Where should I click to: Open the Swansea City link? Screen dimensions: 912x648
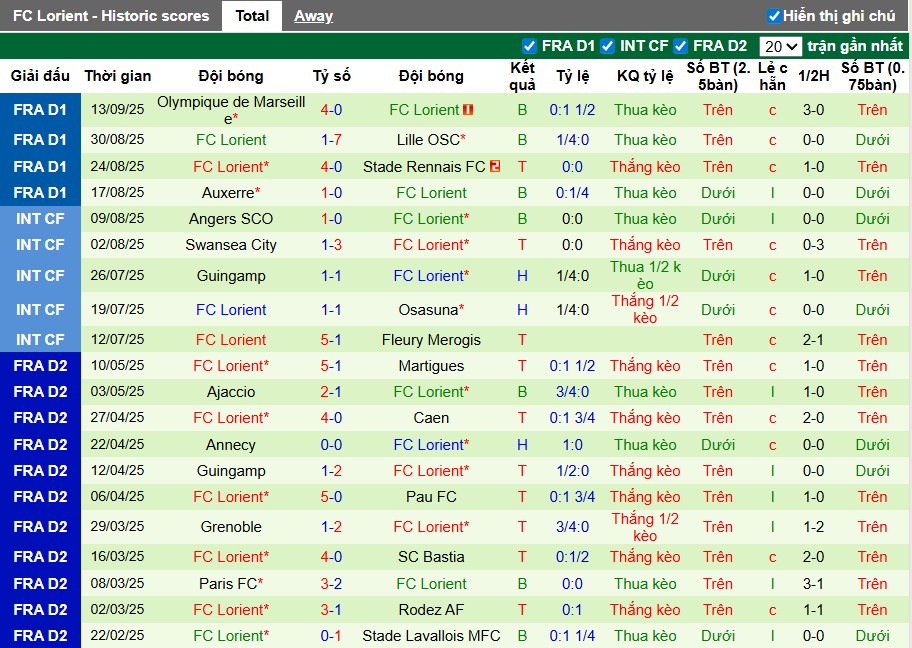230,244
